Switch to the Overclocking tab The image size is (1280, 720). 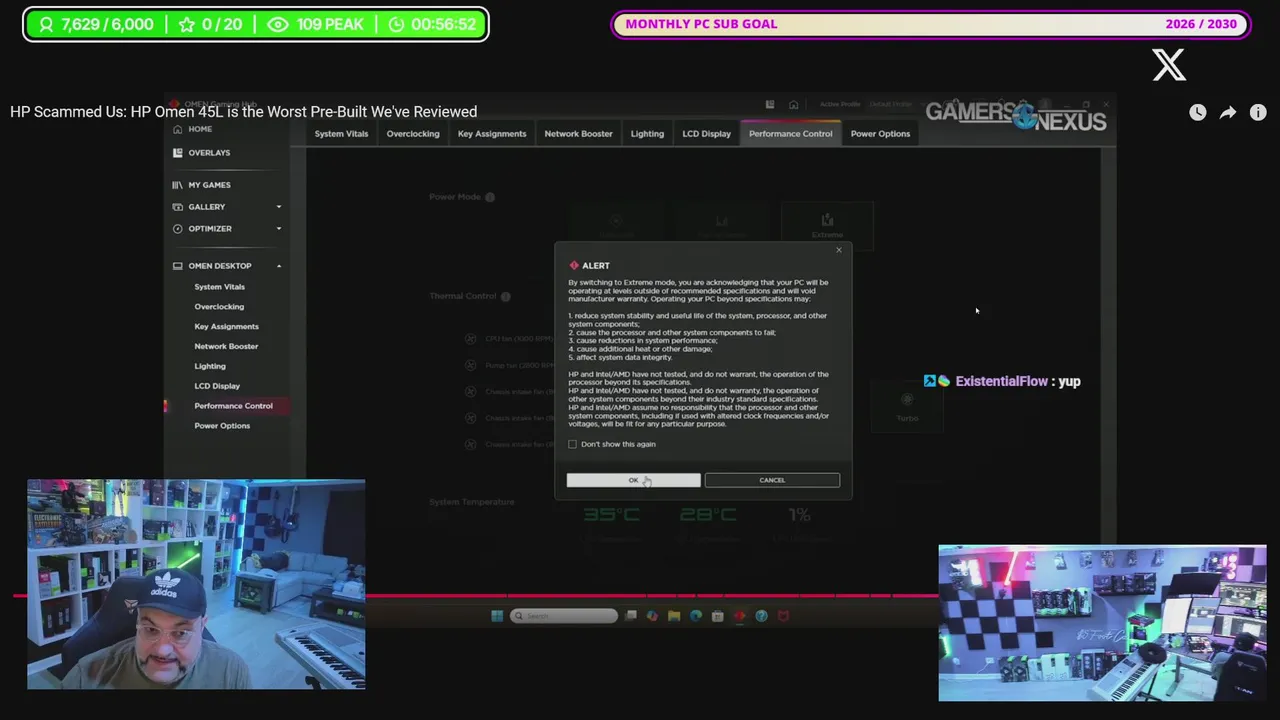point(413,134)
